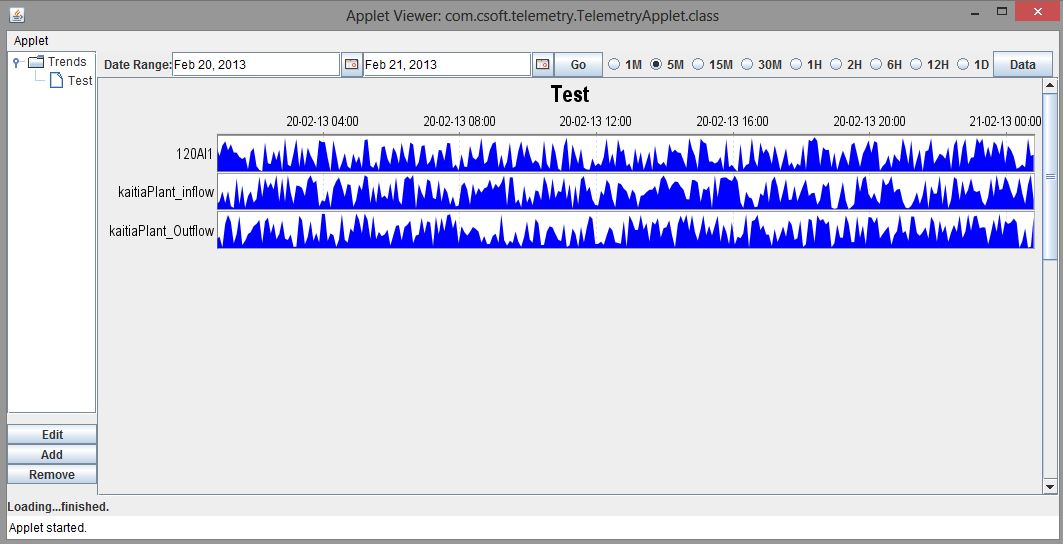Image resolution: width=1063 pixels, height=544 pixels.
Task: Select the 1M interval radio button
Action: coord(614,64)
